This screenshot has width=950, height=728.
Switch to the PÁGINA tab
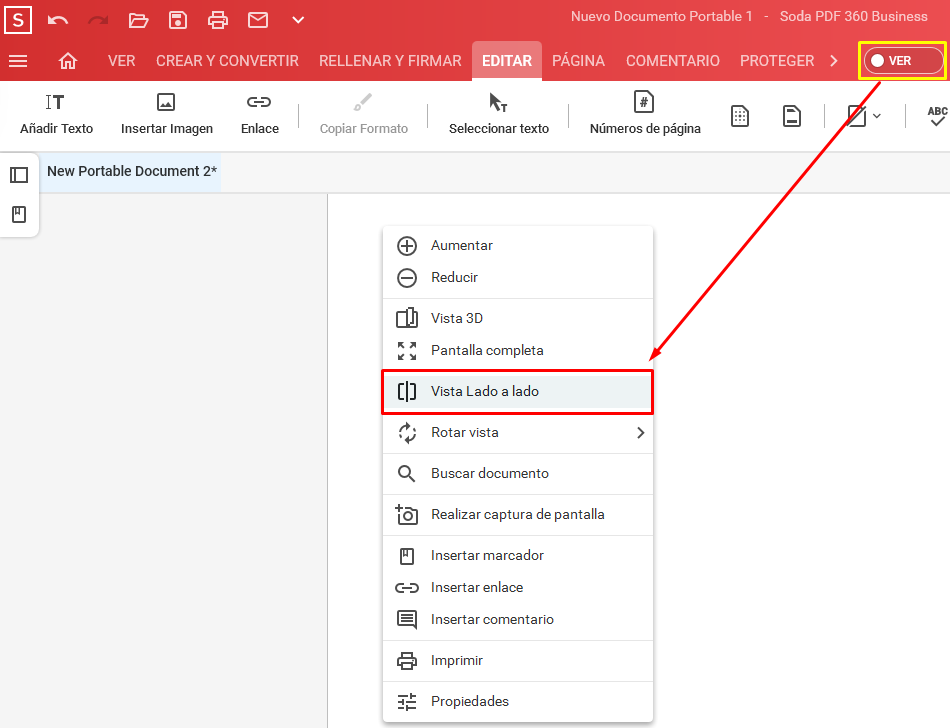[578, 61]
